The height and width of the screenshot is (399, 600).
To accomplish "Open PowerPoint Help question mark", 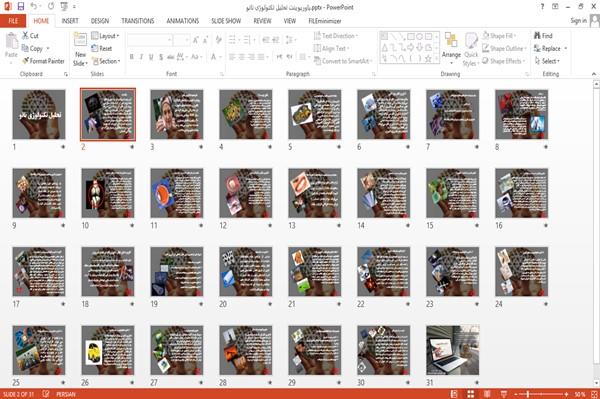I will pyautogui.click(x=542, y=7).
